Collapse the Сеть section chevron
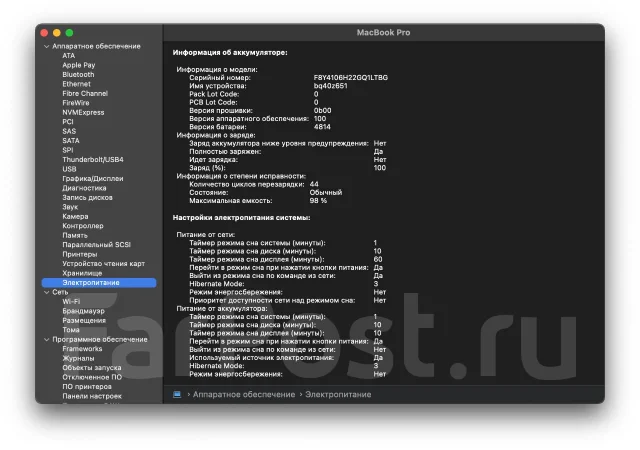The image size is (640, 450). click(47, 292)
